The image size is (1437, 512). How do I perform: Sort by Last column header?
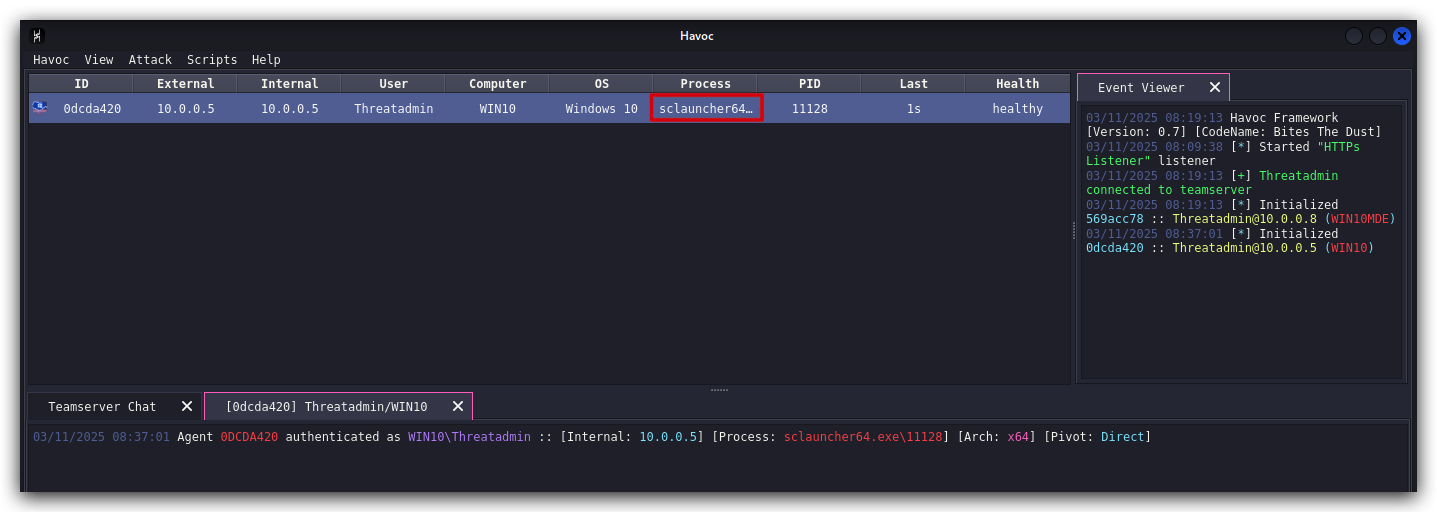913,84
